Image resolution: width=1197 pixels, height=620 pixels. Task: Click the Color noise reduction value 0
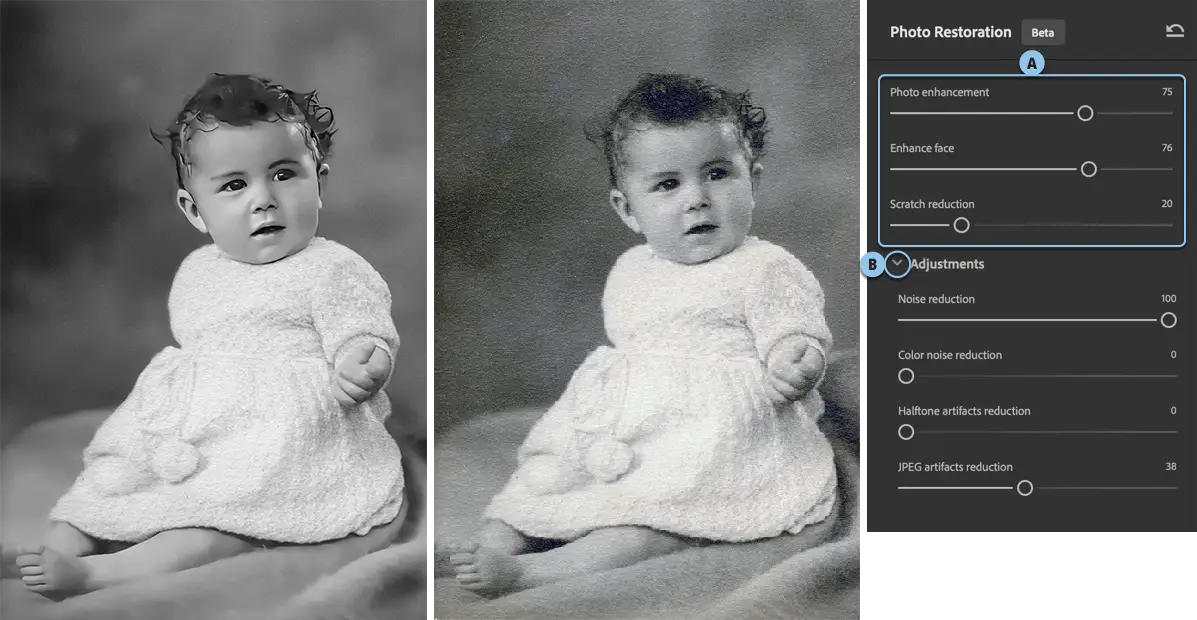tap(1173, 354)
